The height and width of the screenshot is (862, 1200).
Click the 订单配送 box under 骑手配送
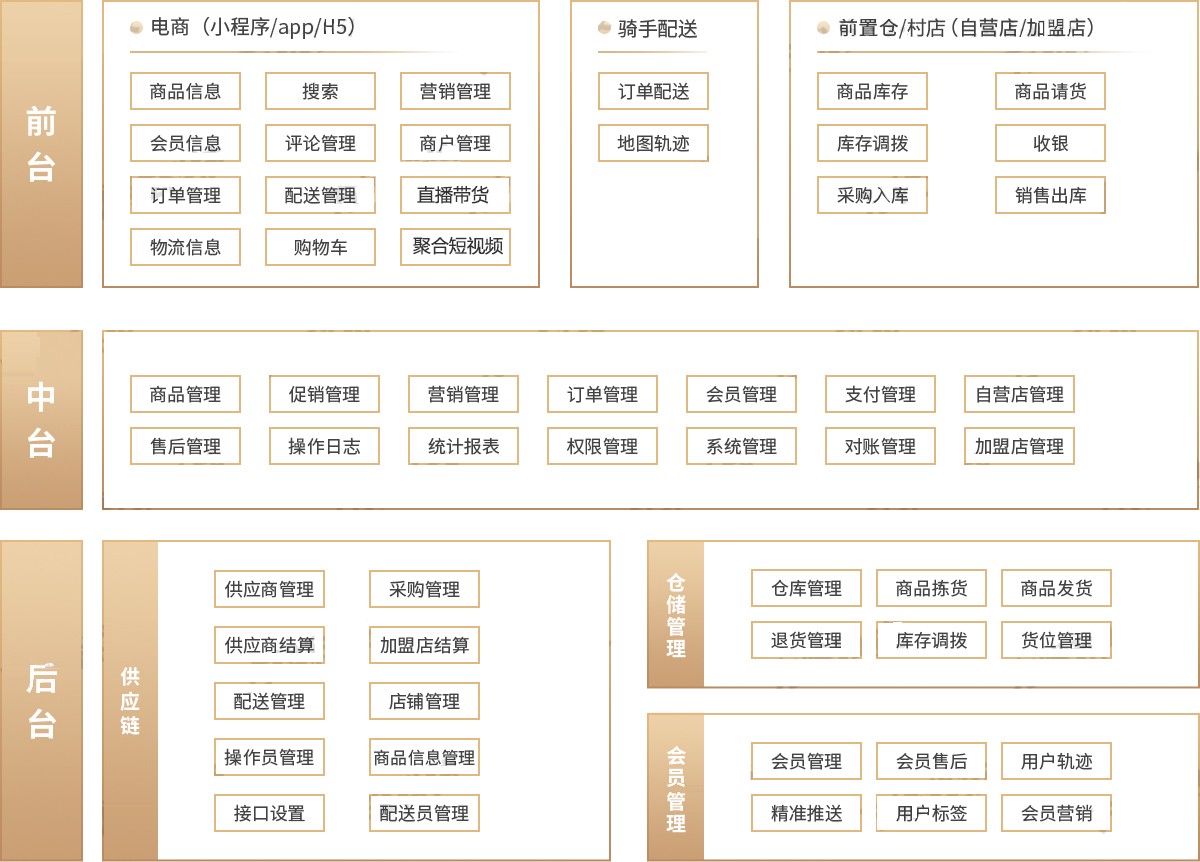[653, 91]
